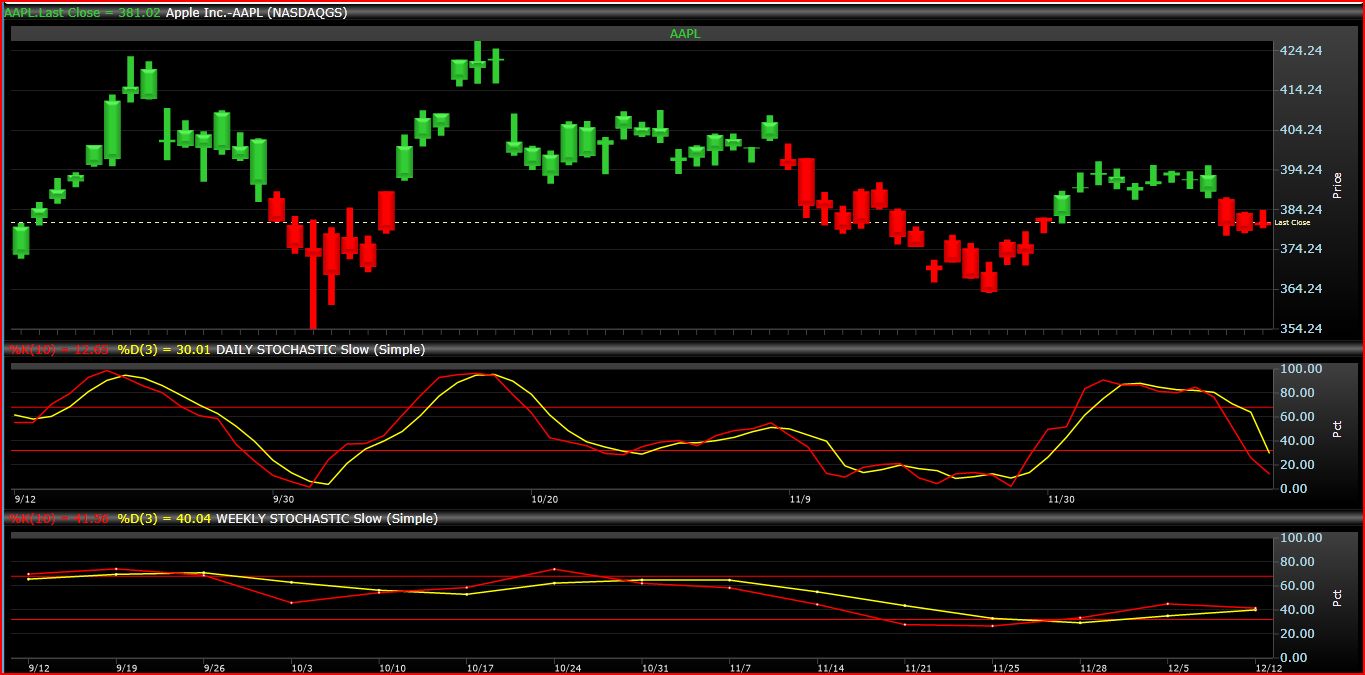This screenshot has height=675, width=1365.
Task: Click the 10/10 date on the weekly axis
Action: pyautogui.click(x=392, y=667)
